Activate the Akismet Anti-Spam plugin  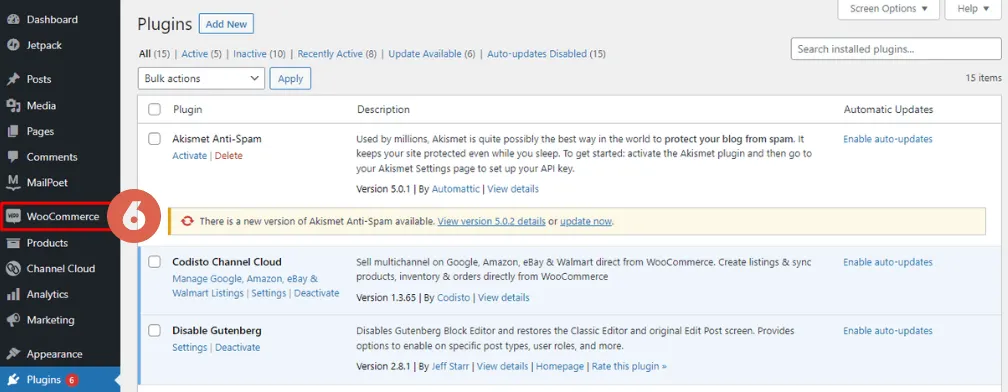tap(190, 156)
